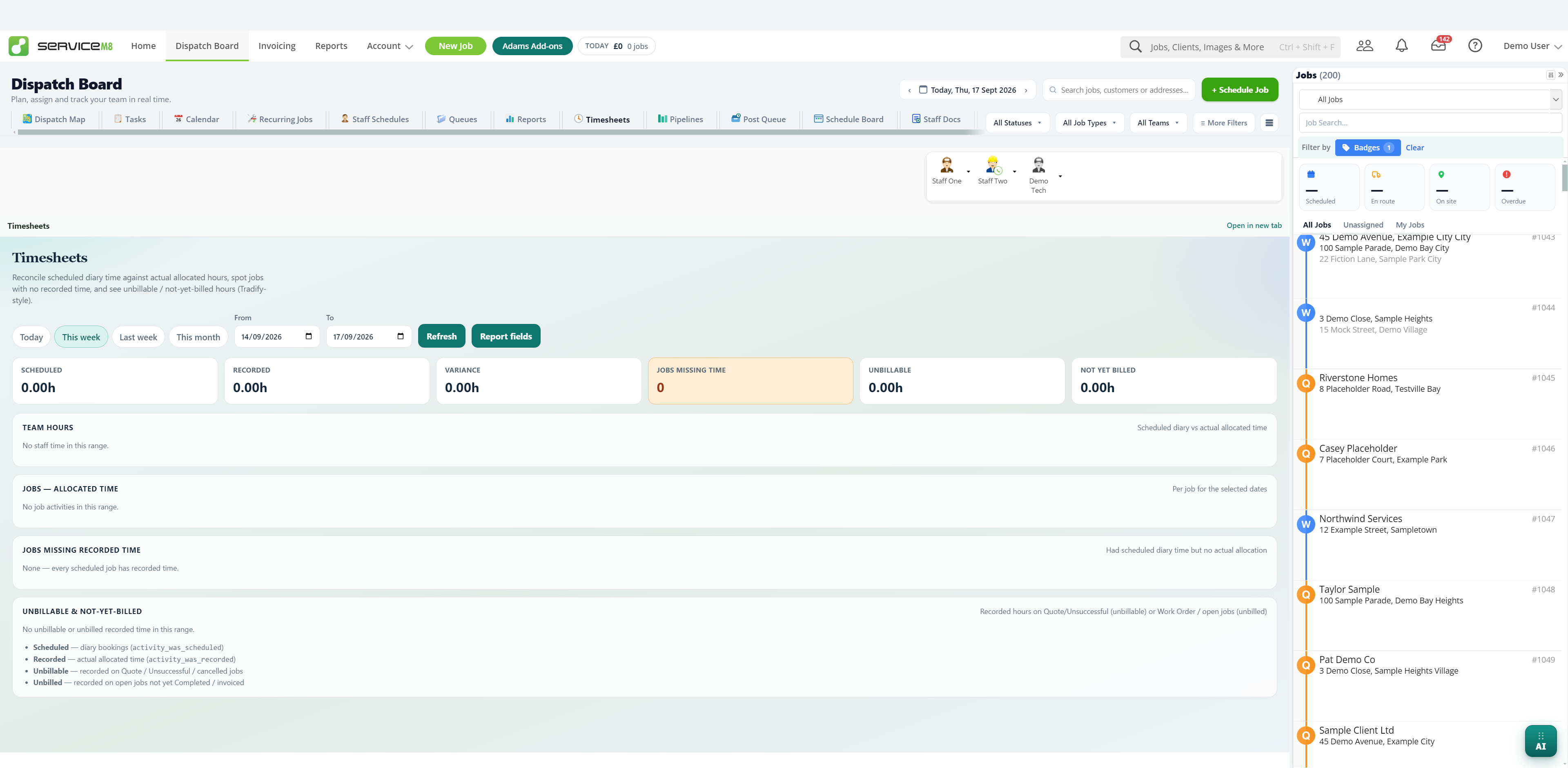Open the All Jobs select box
This screenshot has width=1568, height=768.
pos(1430,99)
